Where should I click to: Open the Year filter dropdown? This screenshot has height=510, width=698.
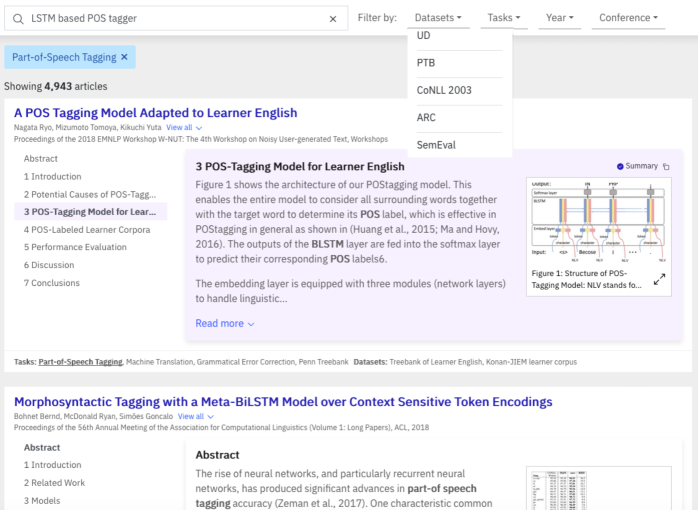559,18
